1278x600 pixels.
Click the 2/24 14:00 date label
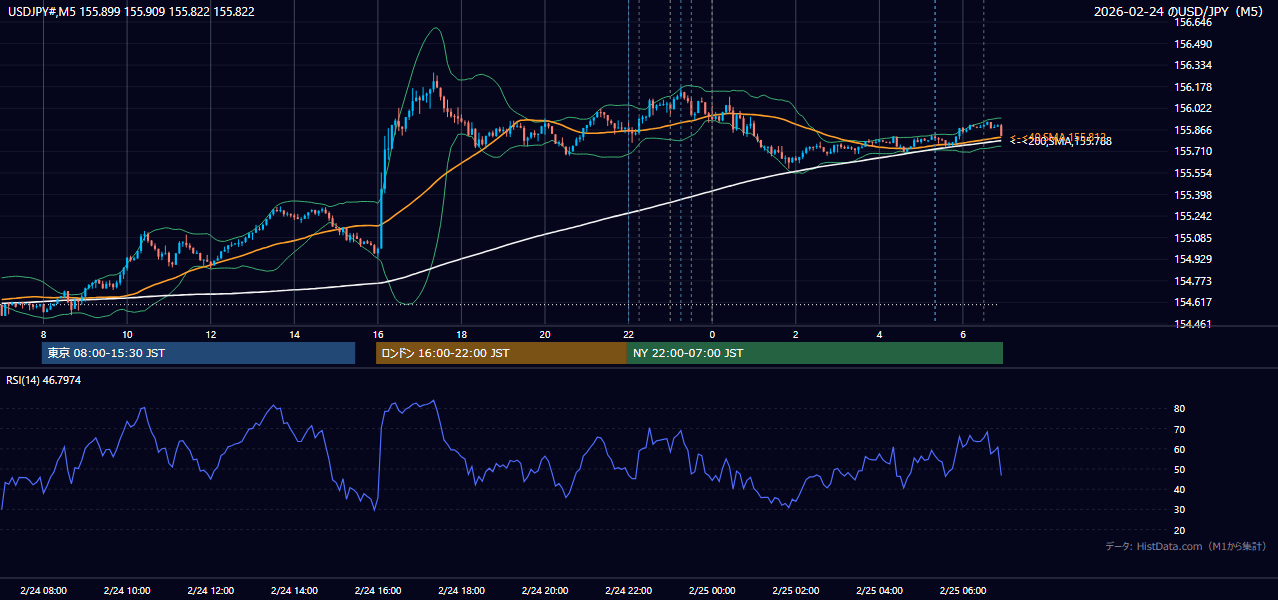click(294, 591)
